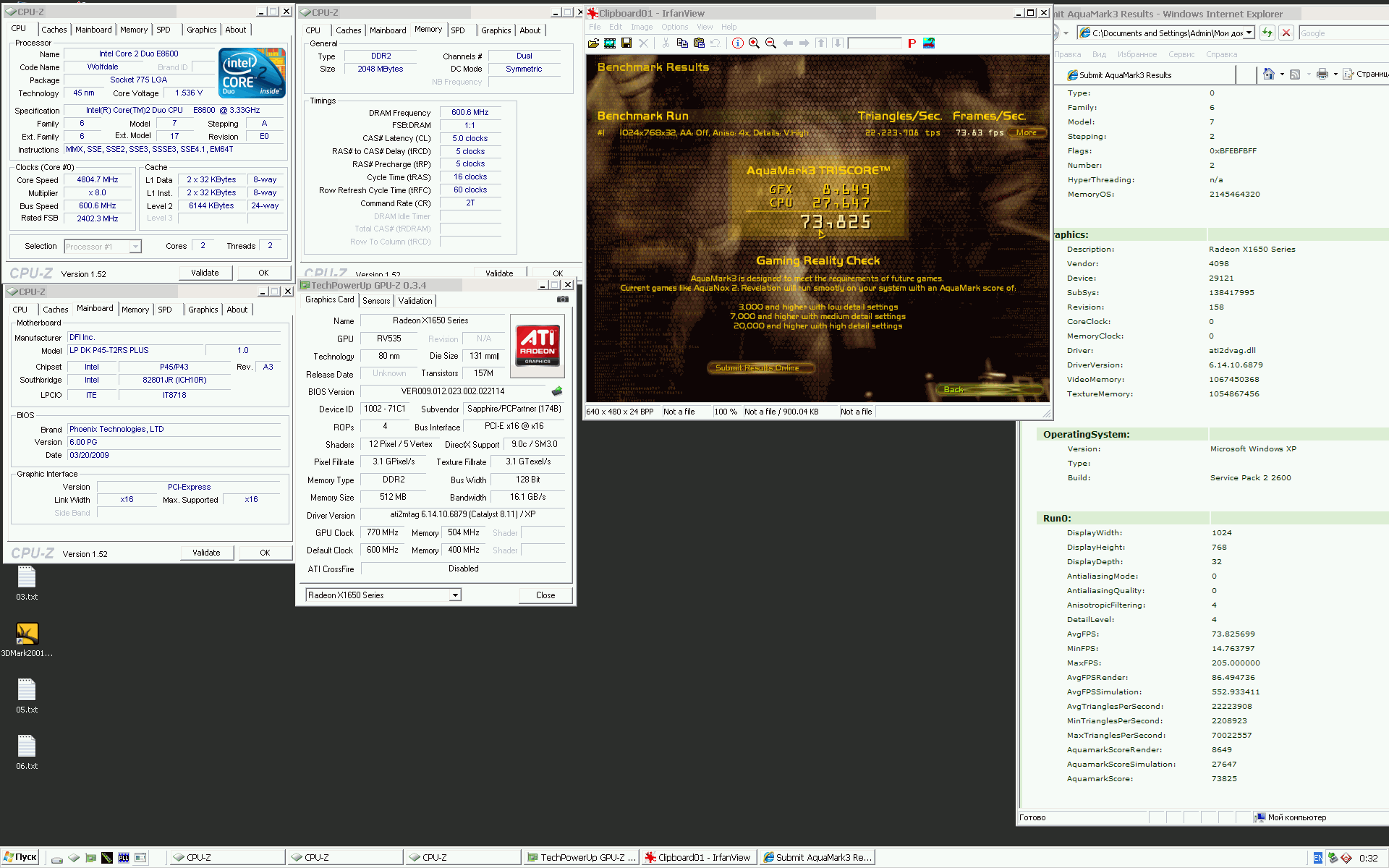Switch to SPD tab in top-left CPU-Z
Viewport: 1389px width, 868px height.
tap(163, 30)
